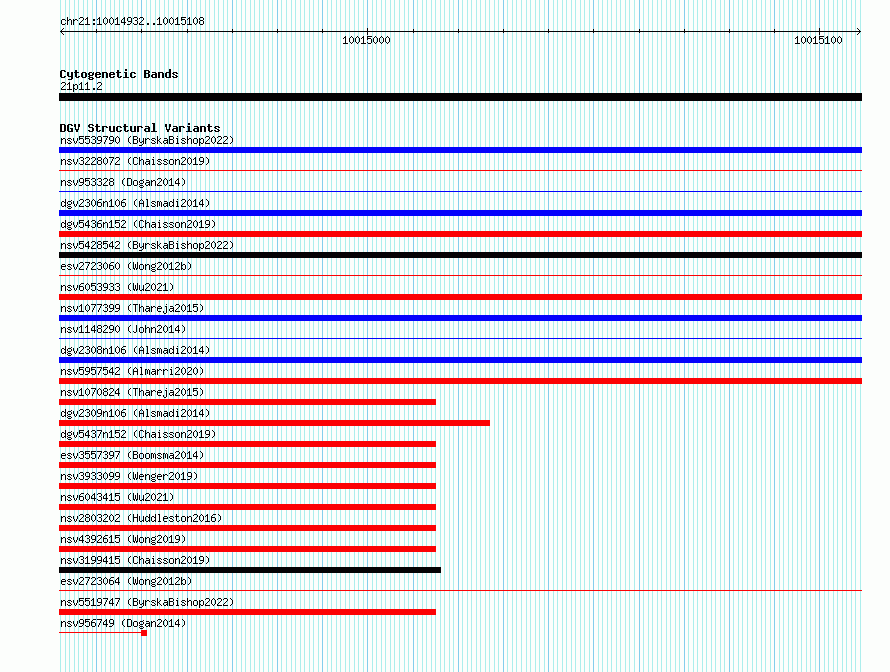The height and width of the screenshot is (672, 890).
Task: Click the right arrow of the ruler
Action: click(859, 32)
